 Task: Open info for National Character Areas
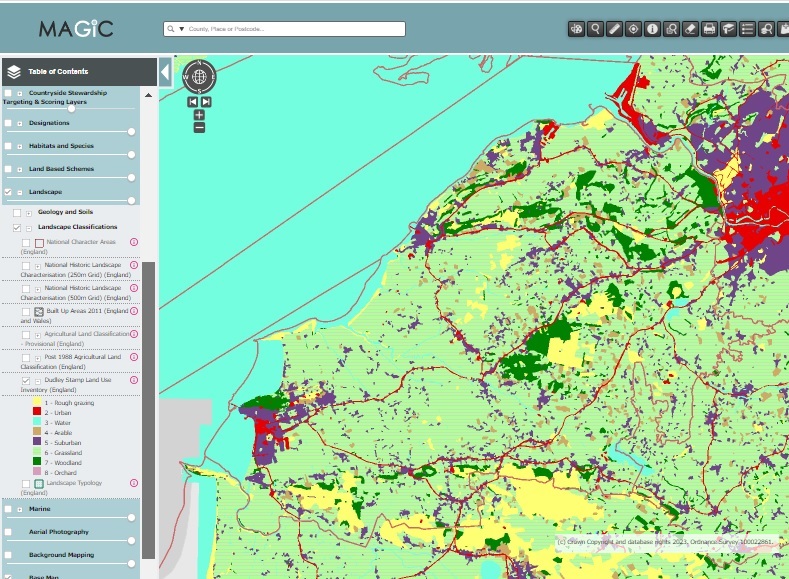tap(133, 242)
